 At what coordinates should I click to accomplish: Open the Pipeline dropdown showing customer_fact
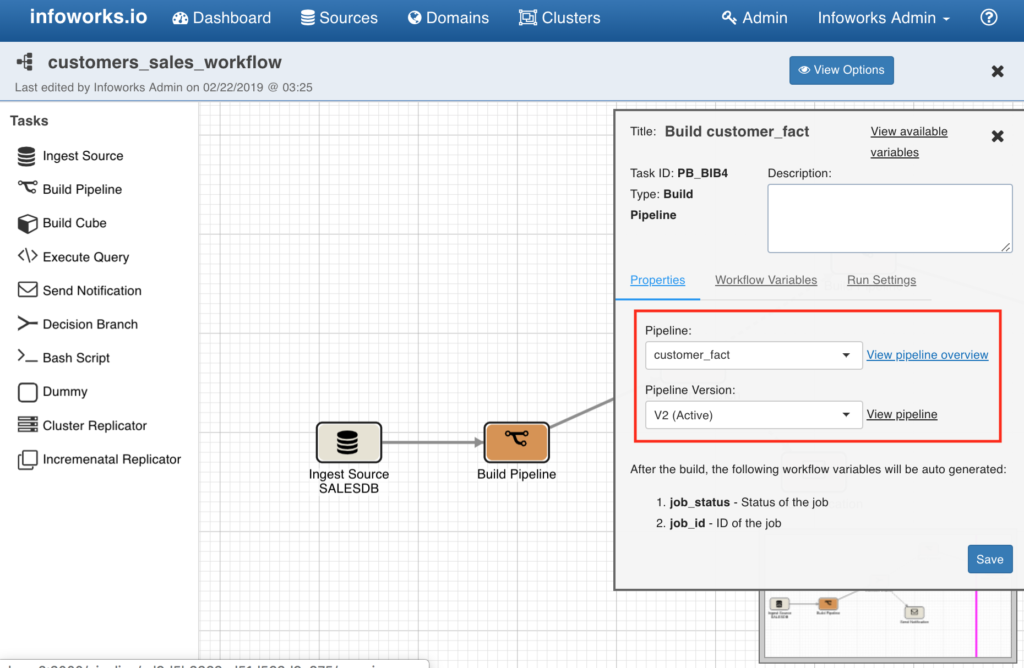pyautogui.click(x=753, y=355)
